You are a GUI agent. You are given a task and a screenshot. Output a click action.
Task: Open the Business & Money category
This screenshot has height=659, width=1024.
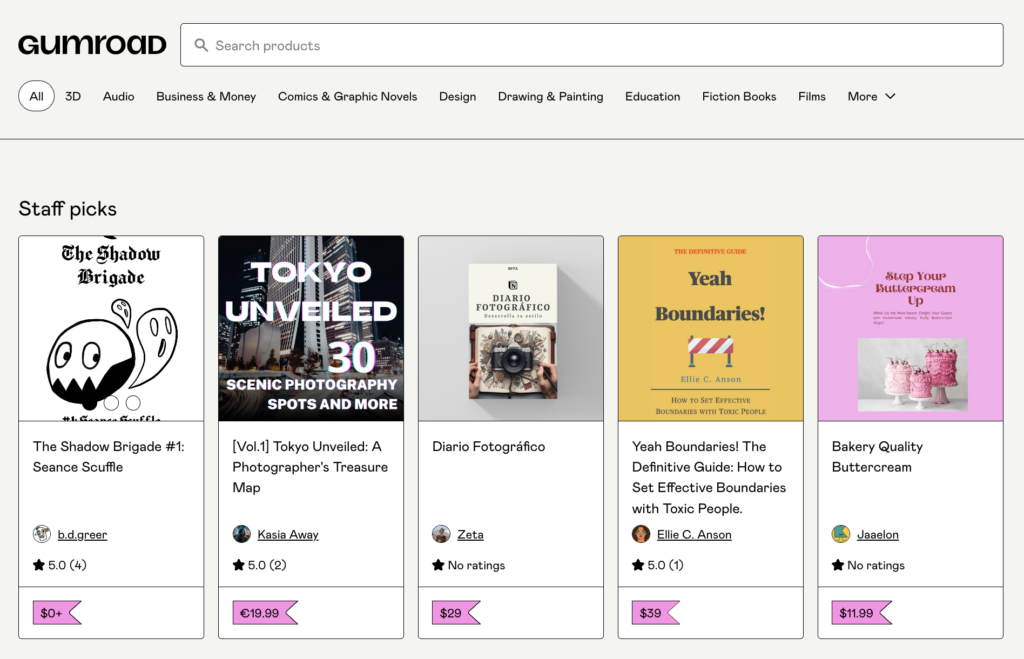click(206, 96)
